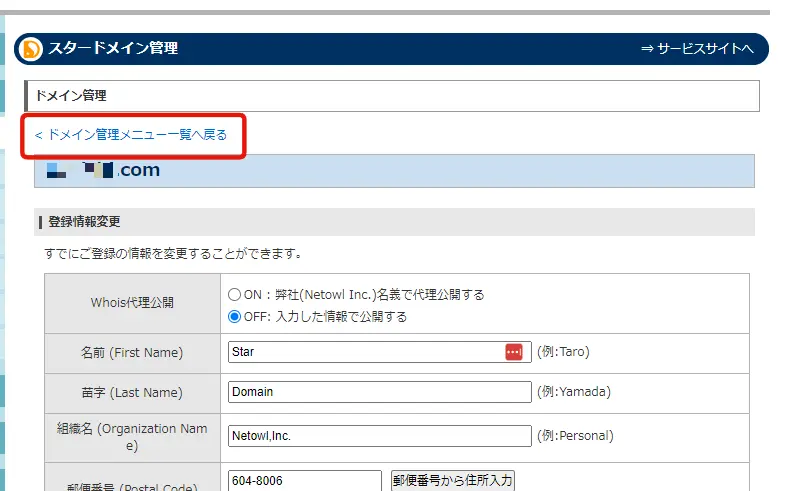The height and width of the screenshot is (491, 798).
Task: Click the 組織名 (Organization Name) label cell
Action: tap(132, 436)
